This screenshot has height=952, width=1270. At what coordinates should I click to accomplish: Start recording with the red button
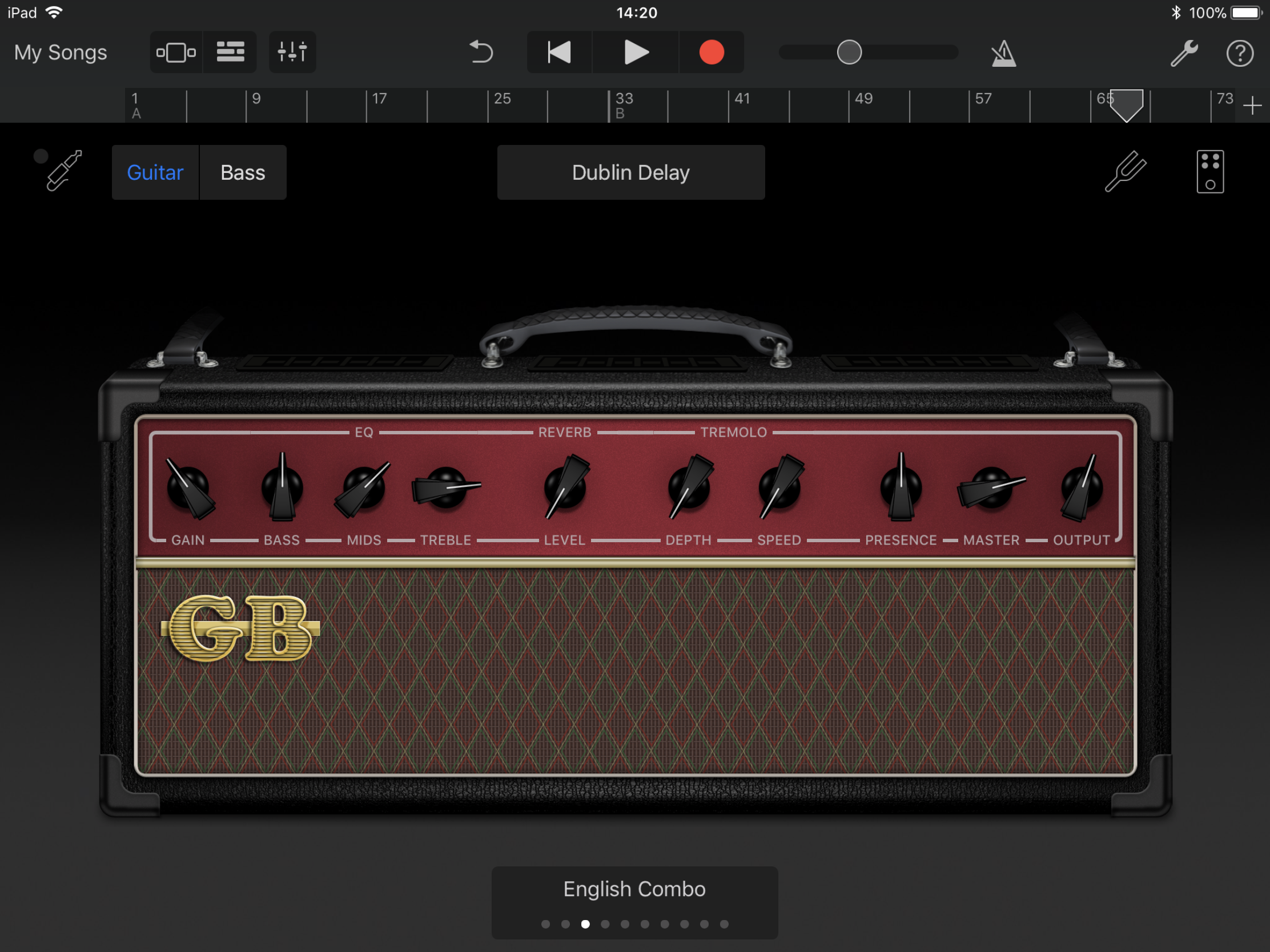712,52
